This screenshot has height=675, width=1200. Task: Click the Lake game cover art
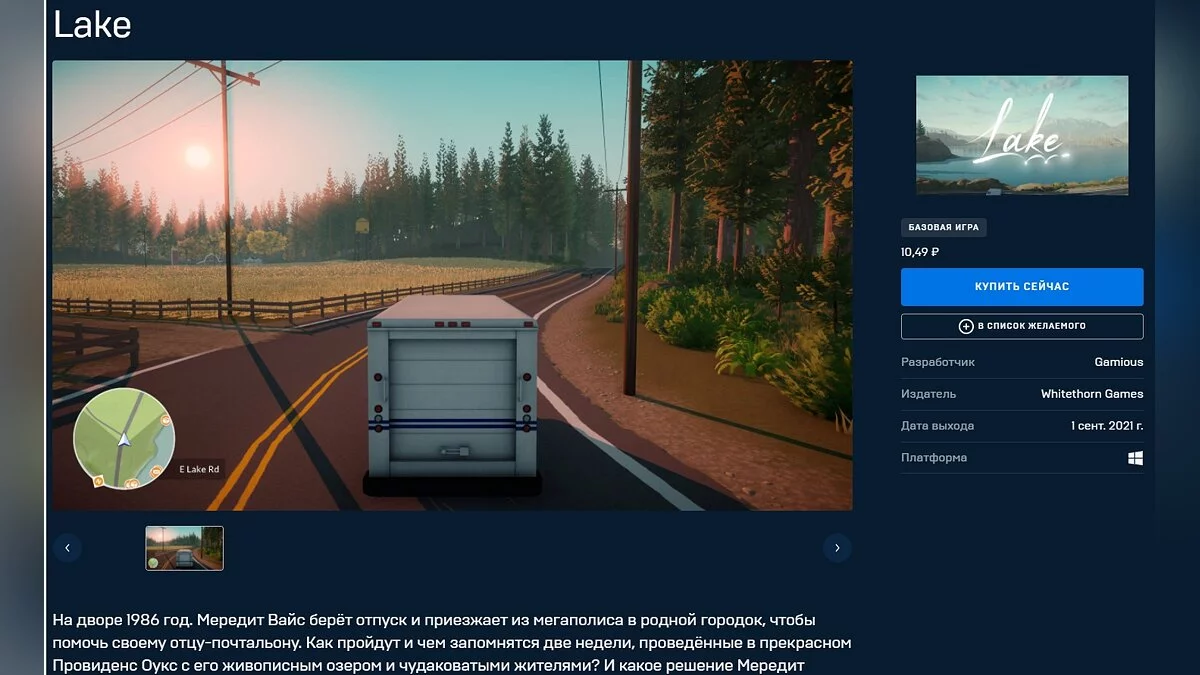[1022, 135]
